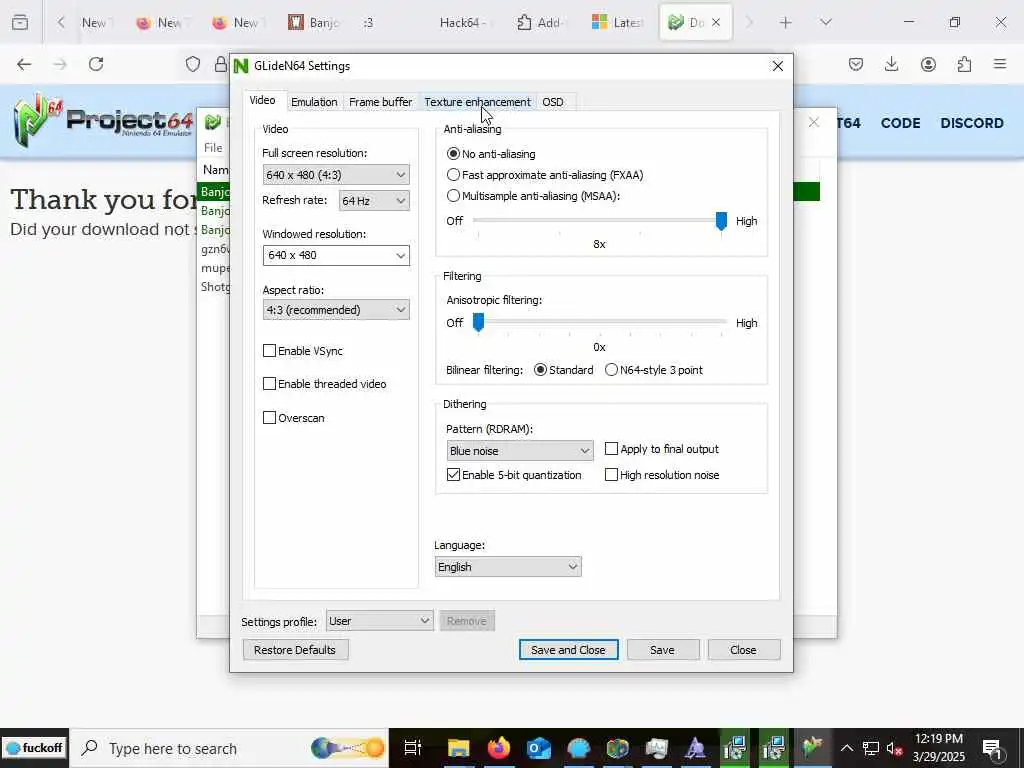The width and height of the screenshot is (1024, 768).
Task: Reload the page with the refresh icon
Action: point(96,64)
